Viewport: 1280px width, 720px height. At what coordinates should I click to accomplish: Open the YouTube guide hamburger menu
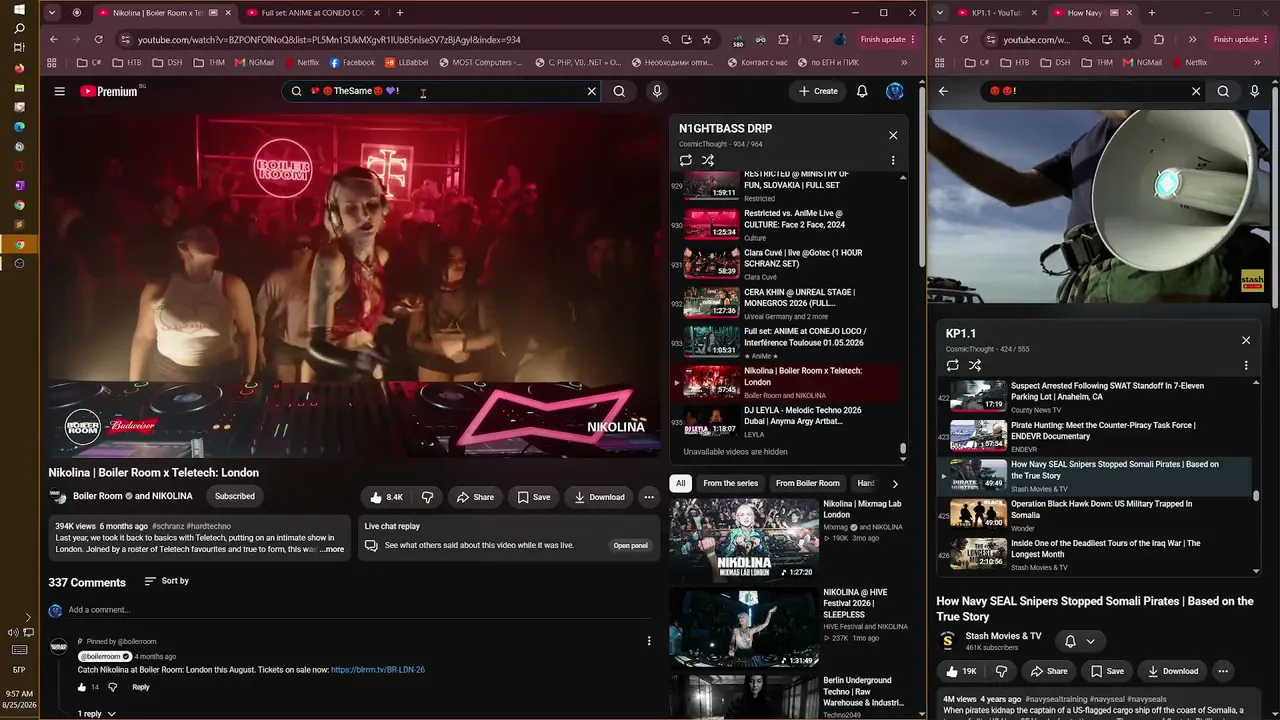click(x=59, y=91)
